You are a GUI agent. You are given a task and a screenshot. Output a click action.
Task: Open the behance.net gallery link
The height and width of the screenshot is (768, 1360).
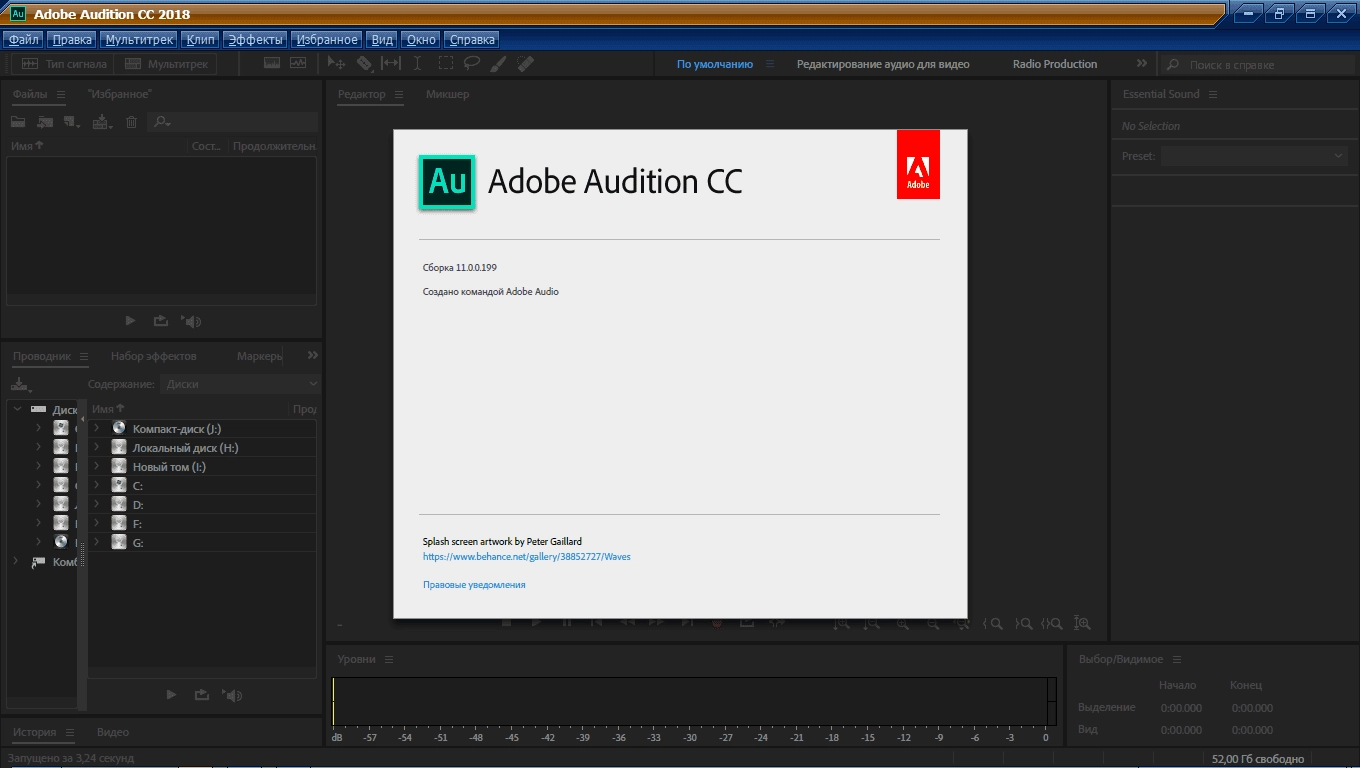[x=527, y=557]
